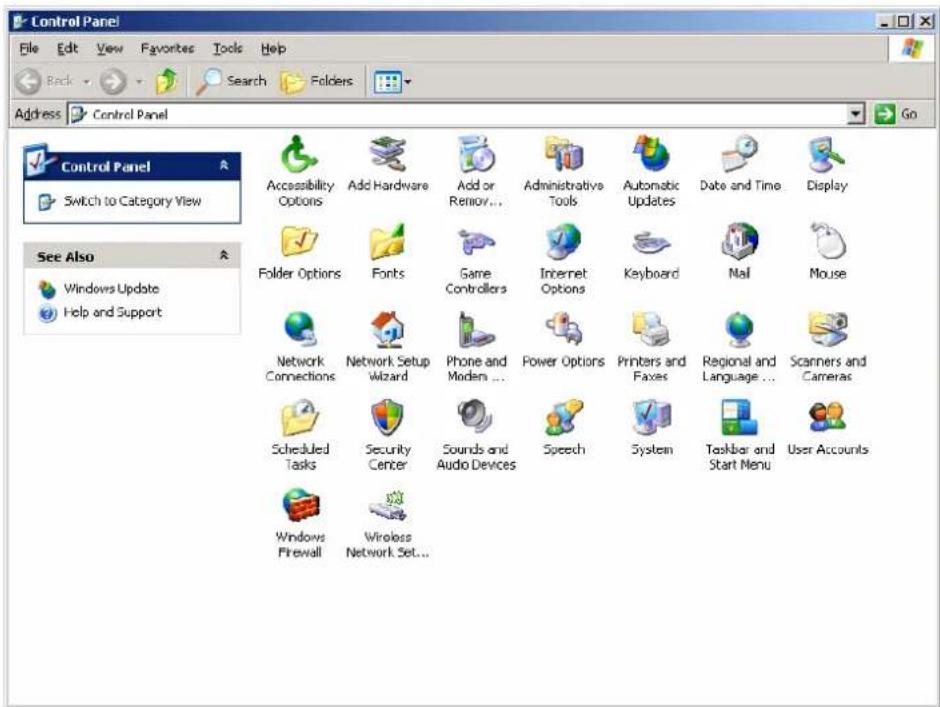Open the Fonts folder icon
This screenshot has width=940, height=707.
388,242
